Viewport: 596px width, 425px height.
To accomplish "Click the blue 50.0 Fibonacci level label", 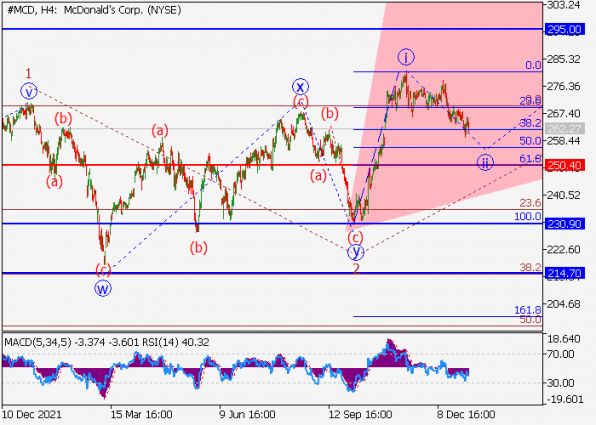I will tap(530, 141).
